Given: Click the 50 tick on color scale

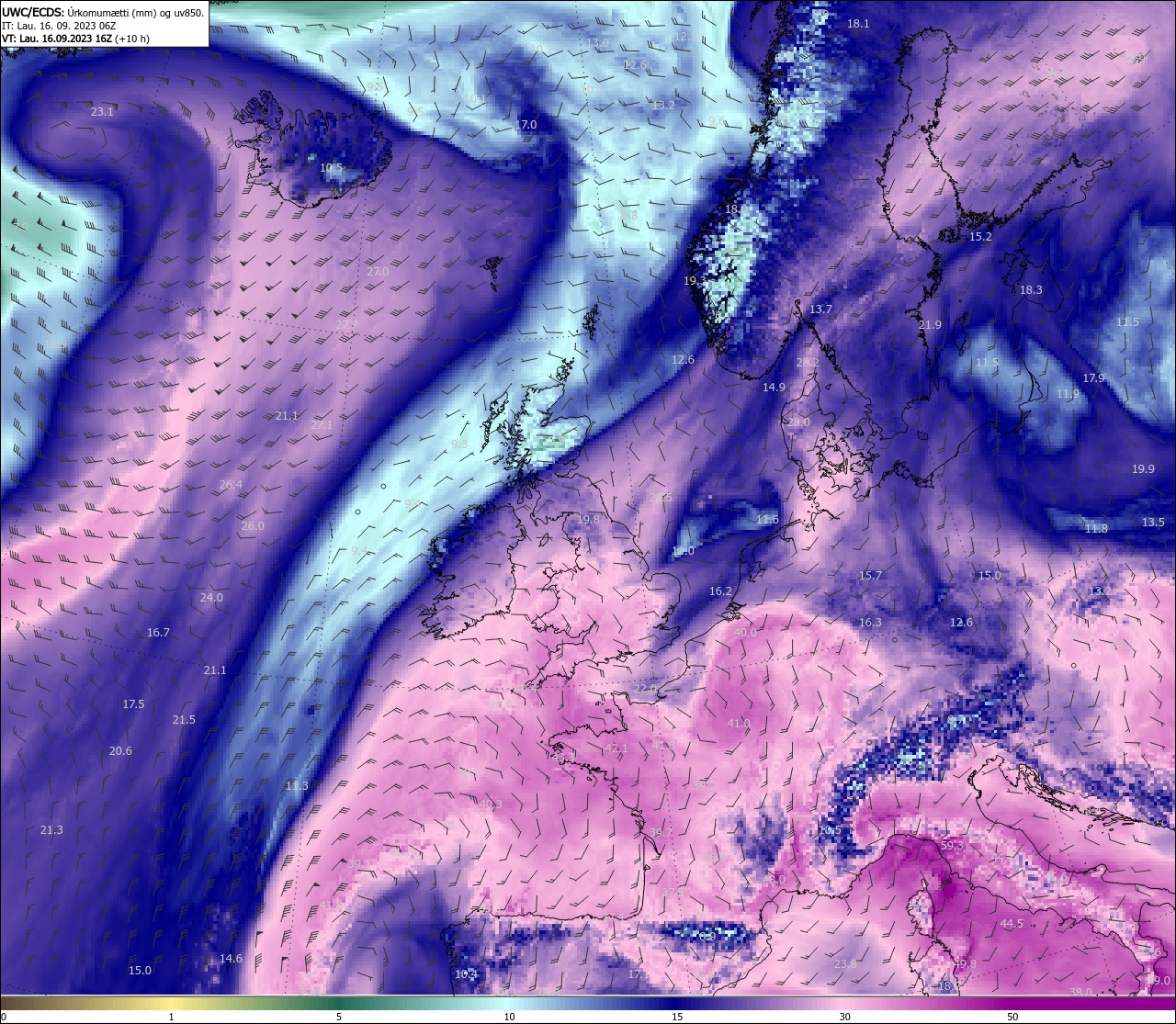Looking at the screenshot, I should pyautogui.click(x=1012, y=1017).
